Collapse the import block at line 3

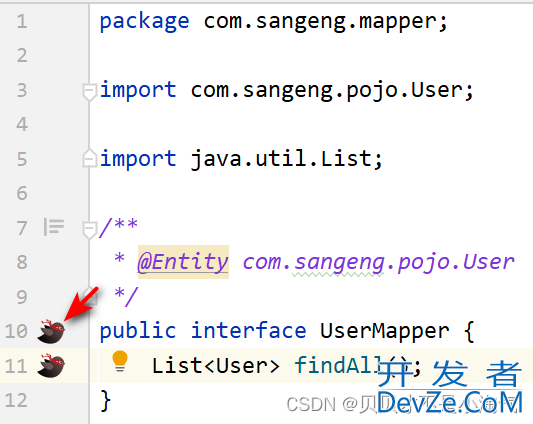point(89,92)
